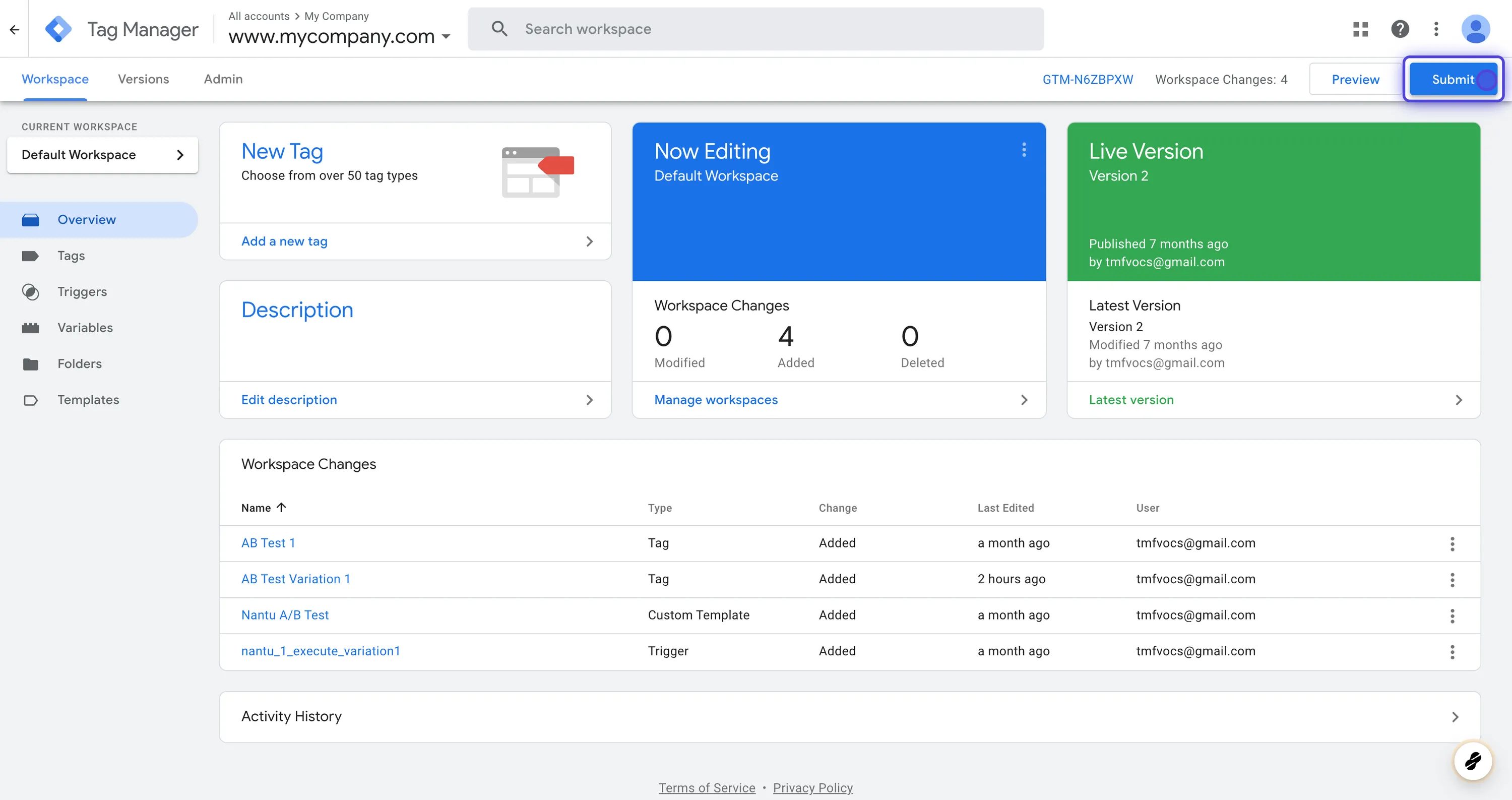Viewport: 1512px width, 800px height.
Task: Switch to the Versions tab
Action: point(143,79)
